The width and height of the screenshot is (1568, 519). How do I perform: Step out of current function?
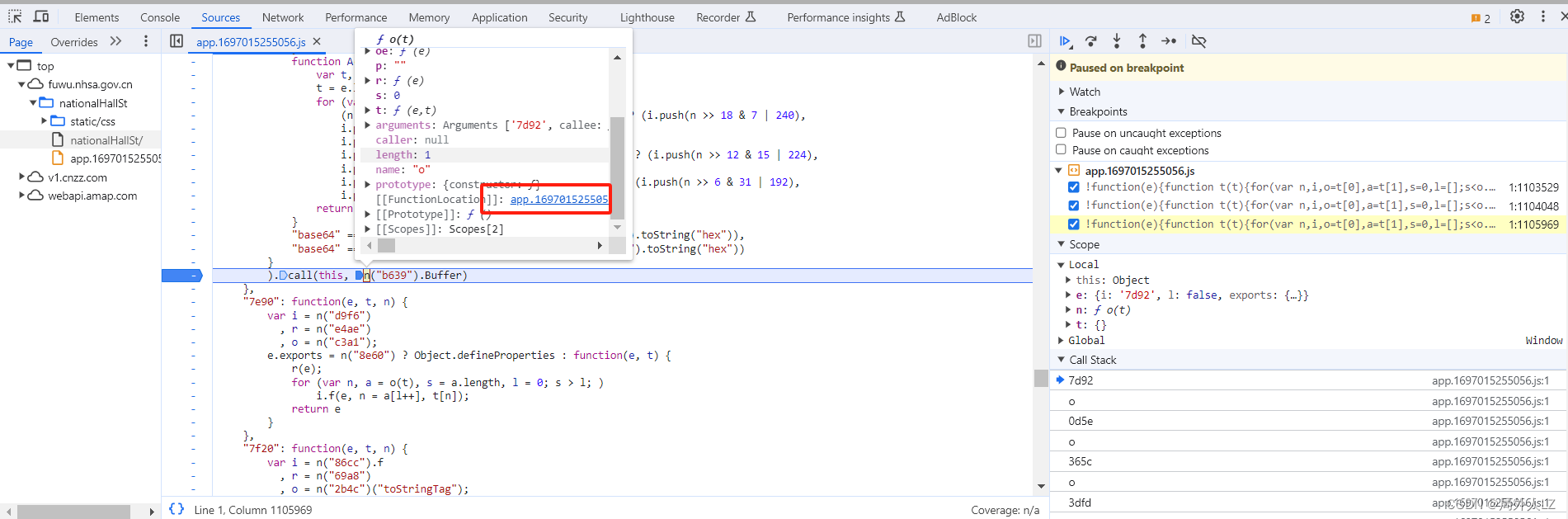click(1142, 41)
